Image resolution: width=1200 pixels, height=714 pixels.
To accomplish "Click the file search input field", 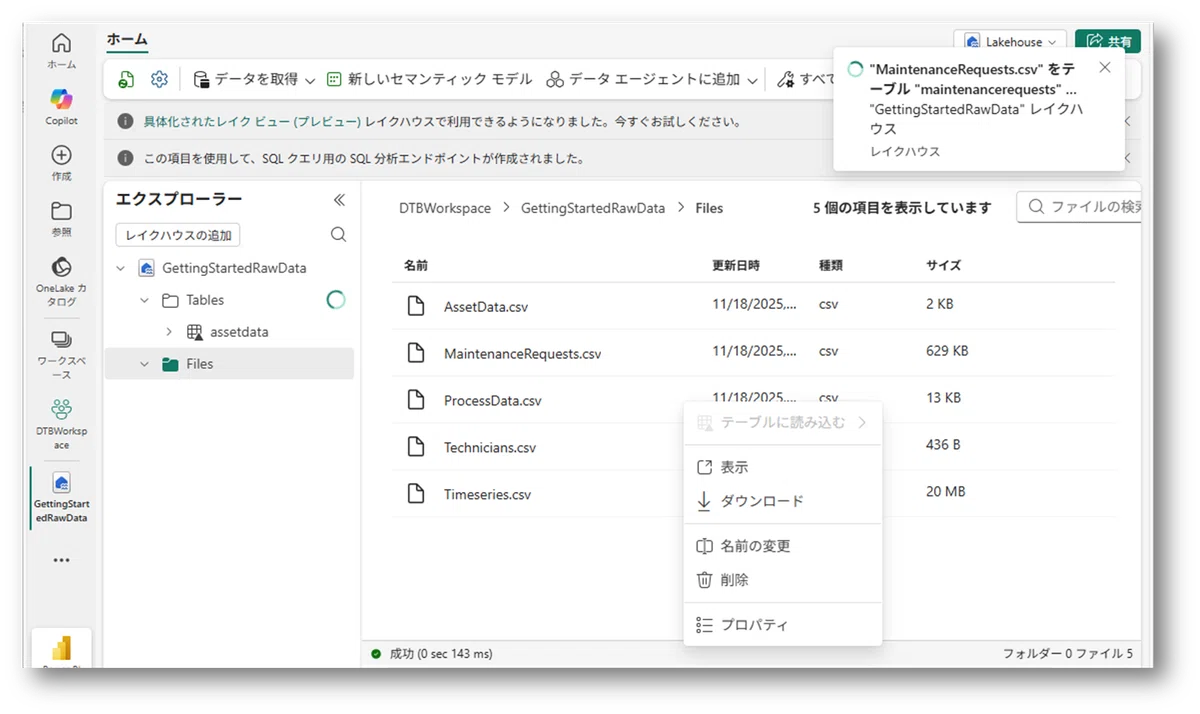I will (x=1080, y=207).
